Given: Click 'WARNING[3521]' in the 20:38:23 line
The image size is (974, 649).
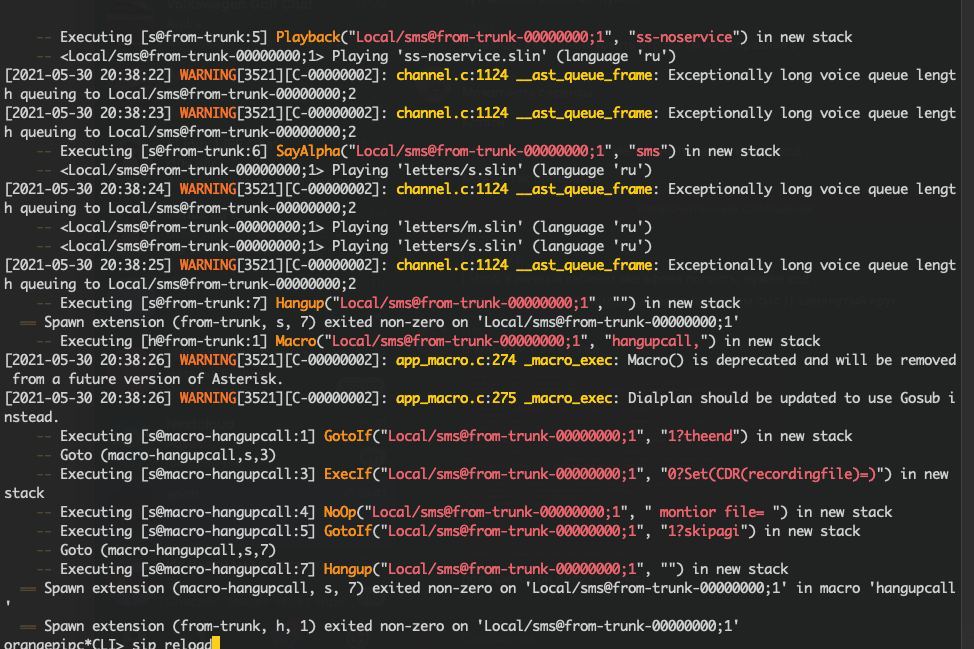Looking at the screenshot, I should click(x=231, y=113).
